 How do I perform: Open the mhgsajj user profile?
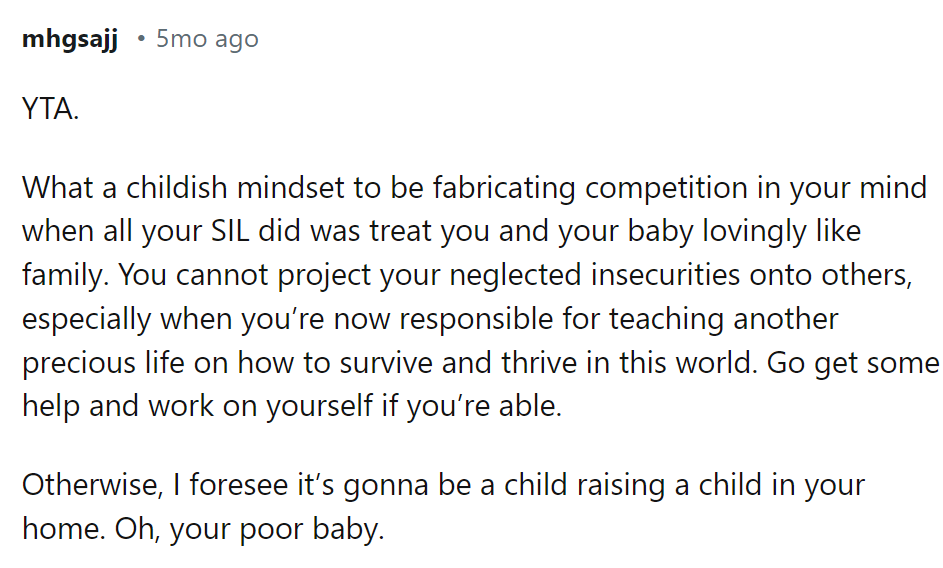click(69, 39)
